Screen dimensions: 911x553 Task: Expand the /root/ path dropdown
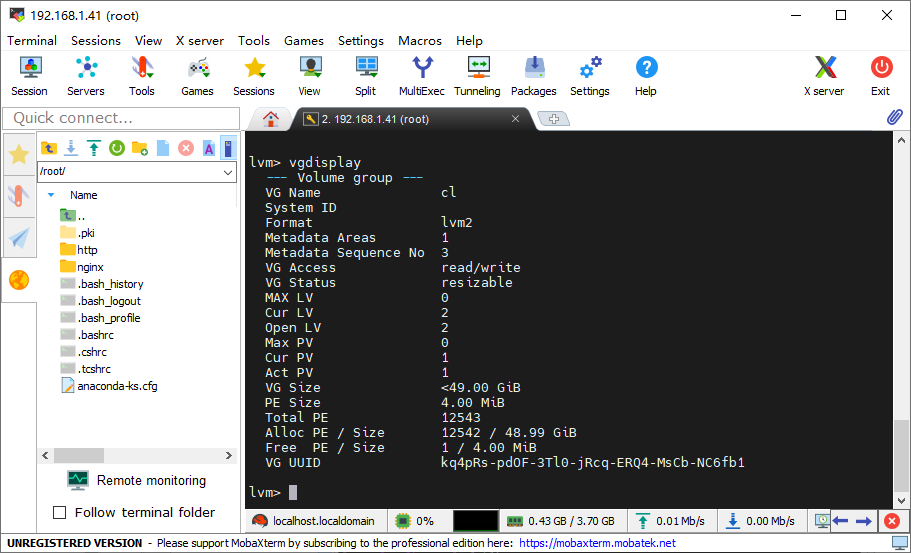[x=228, y=173]
